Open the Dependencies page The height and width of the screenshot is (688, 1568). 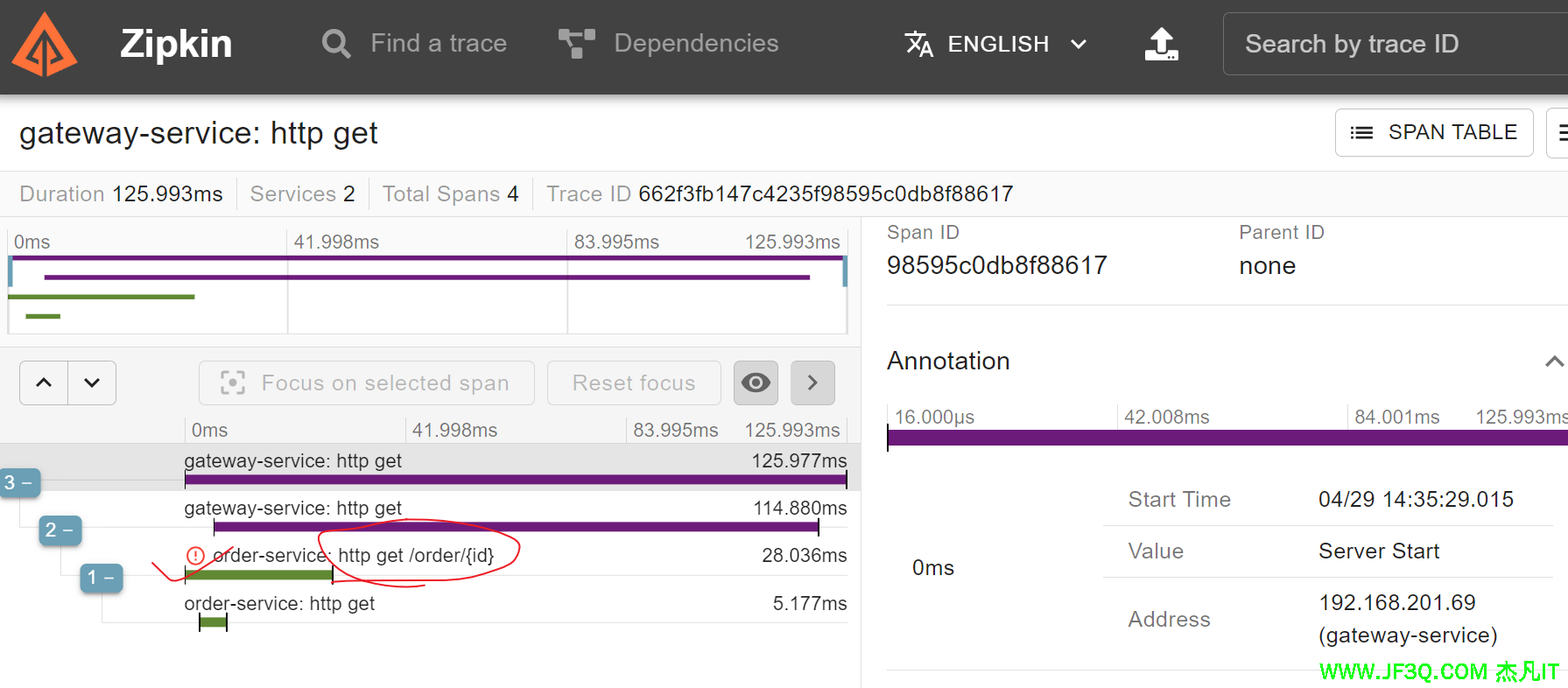[668, 44]
